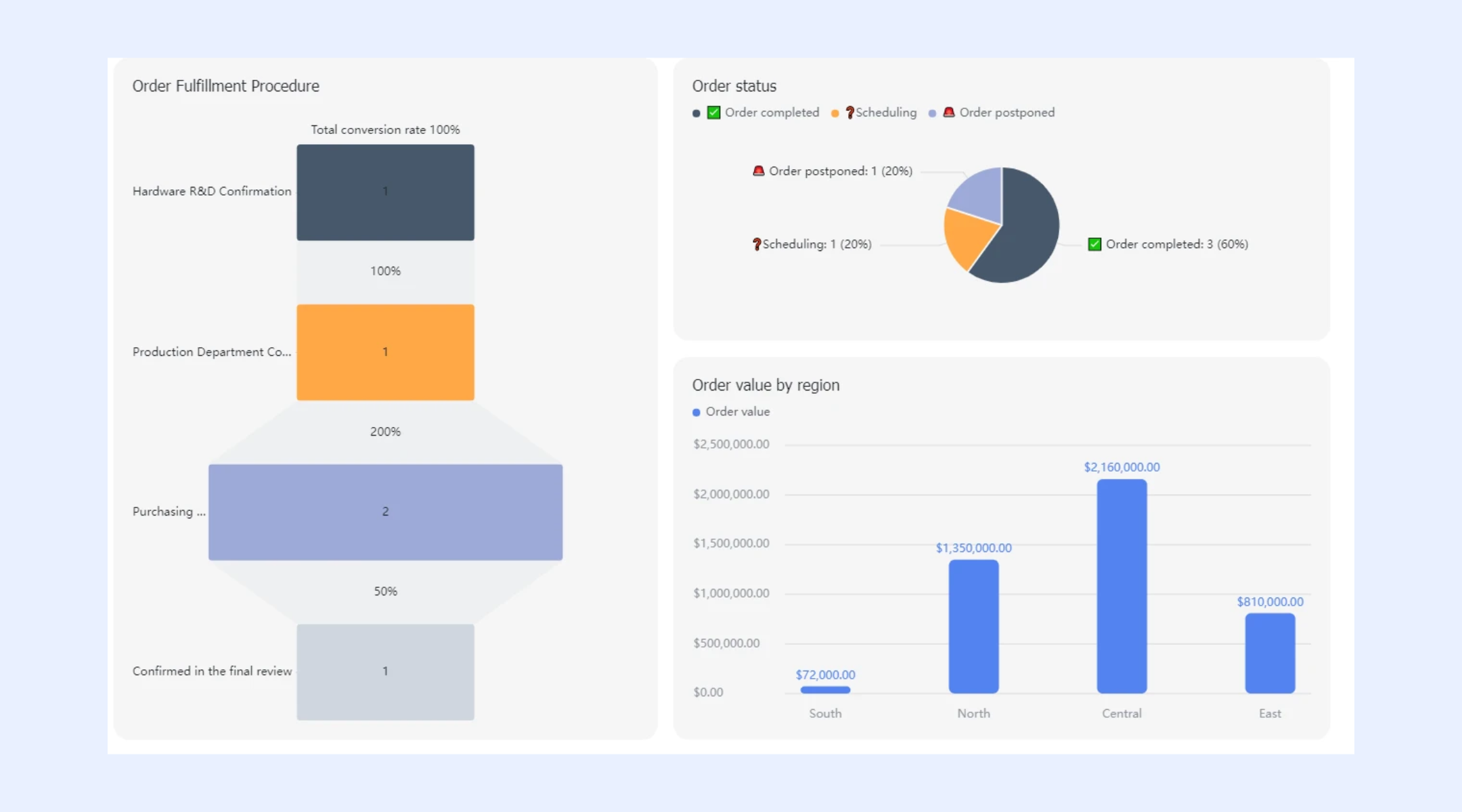Click the dark legend dot for Order completed

tap(696, 114)
